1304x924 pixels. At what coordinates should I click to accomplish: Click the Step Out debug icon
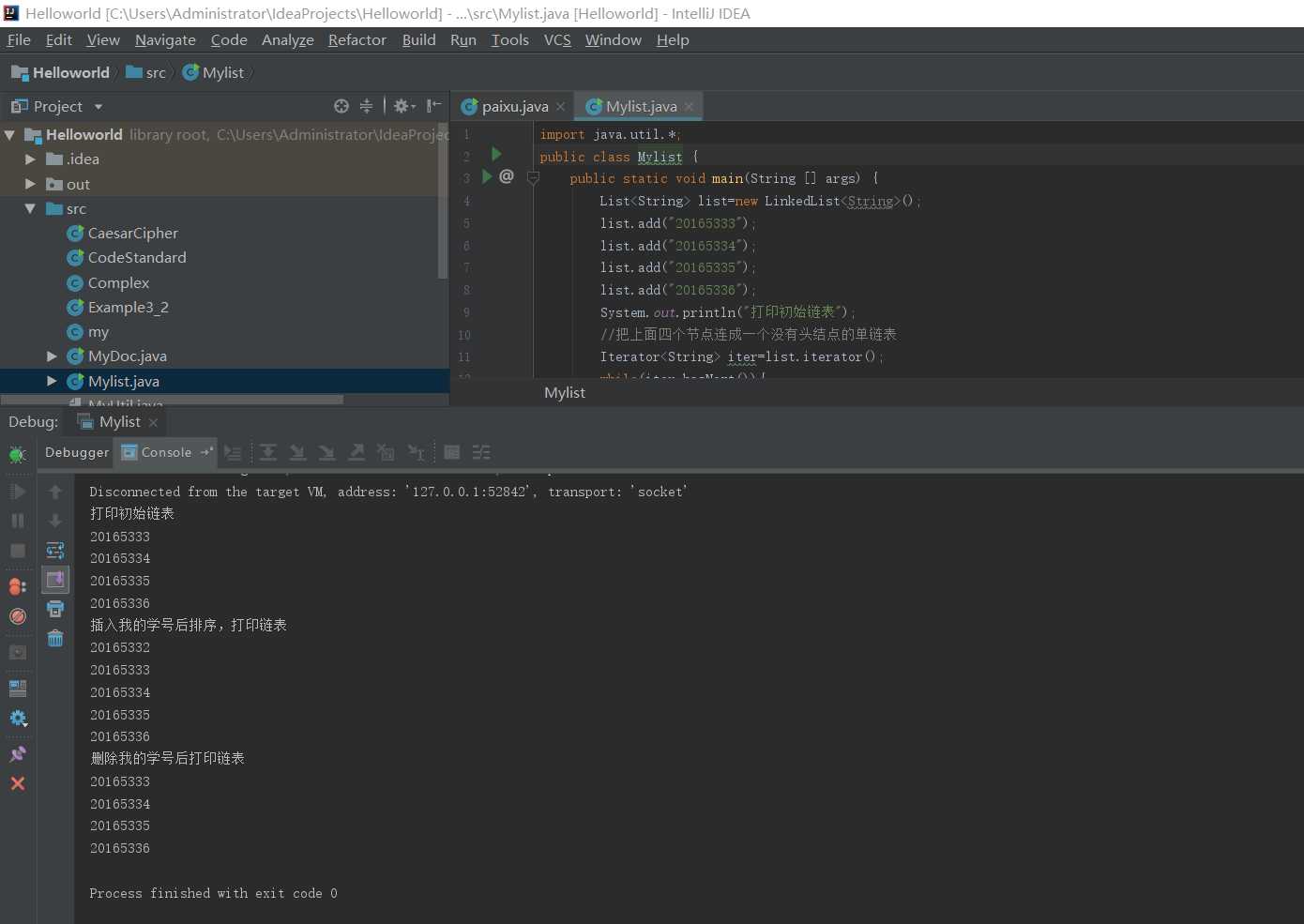tap(356, 453)
